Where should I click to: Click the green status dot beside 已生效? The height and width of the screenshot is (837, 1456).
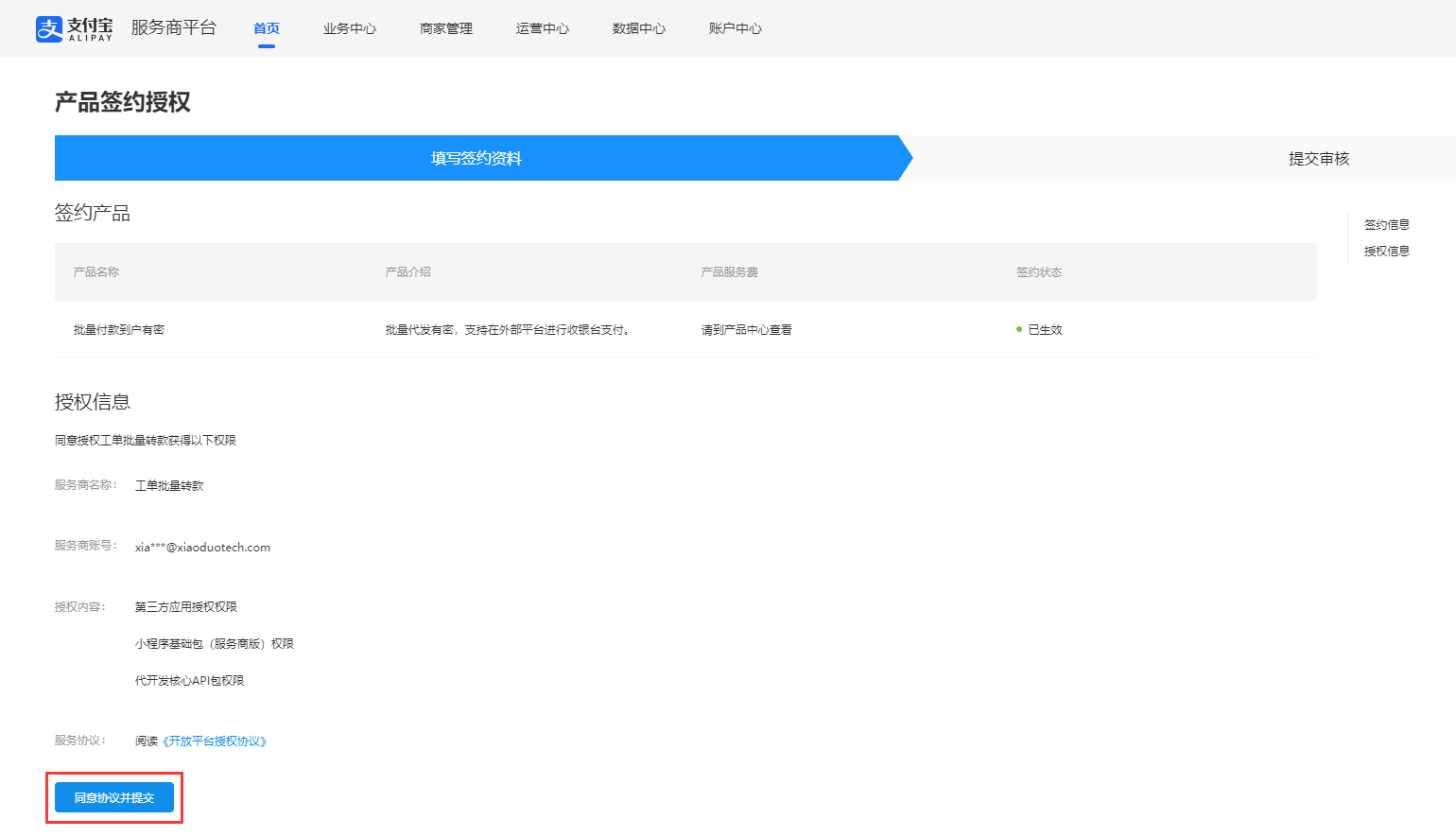(x=1019, y=329)
